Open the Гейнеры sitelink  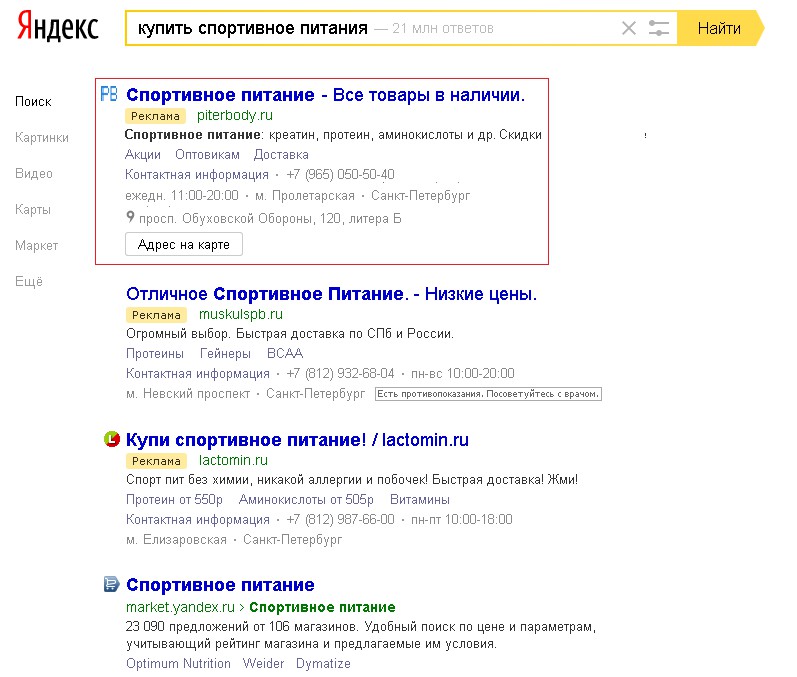coord(225,353)
